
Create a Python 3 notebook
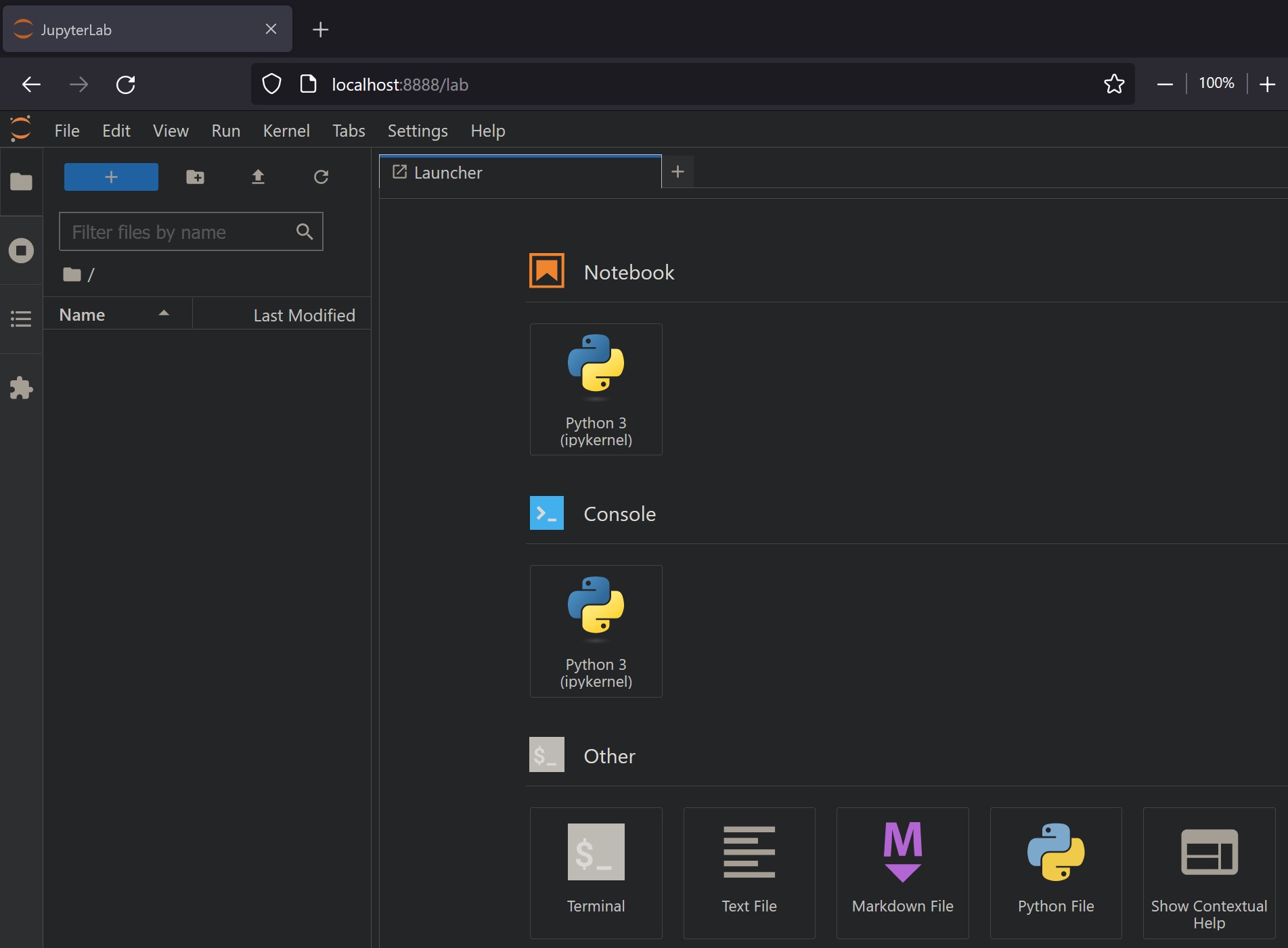coord(596,389)
